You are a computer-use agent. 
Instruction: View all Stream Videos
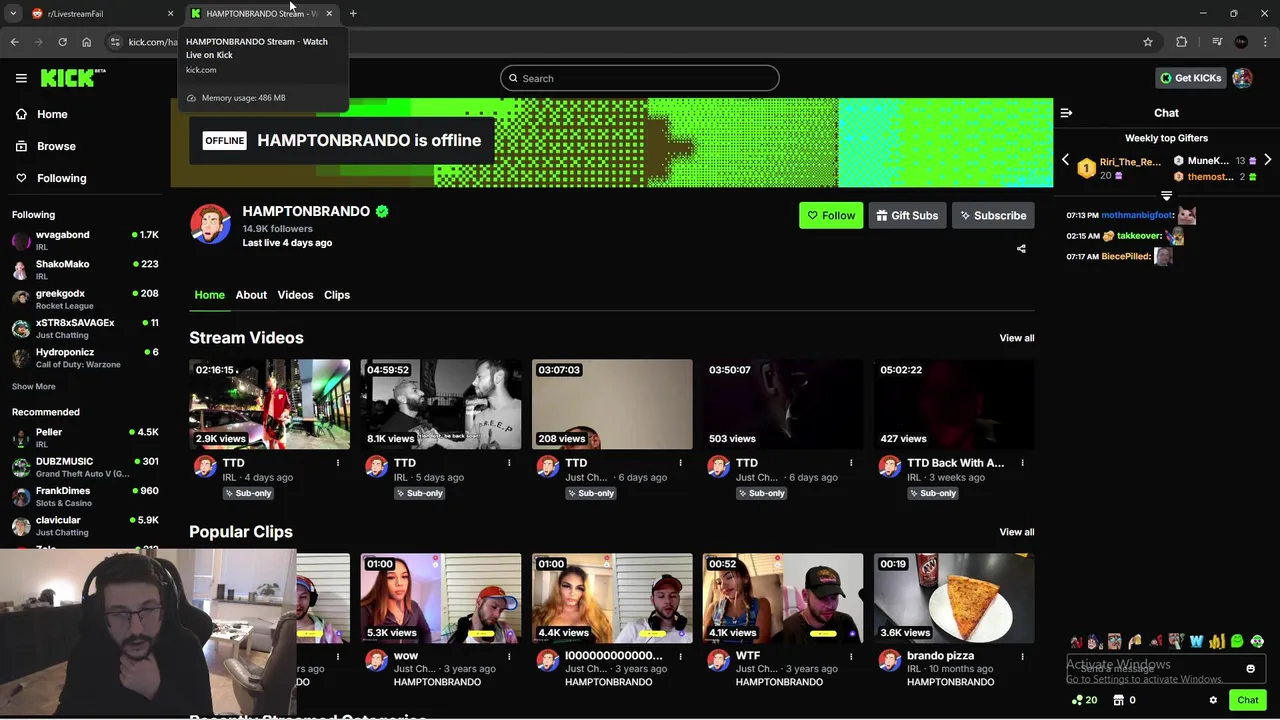click(1017, 338)
